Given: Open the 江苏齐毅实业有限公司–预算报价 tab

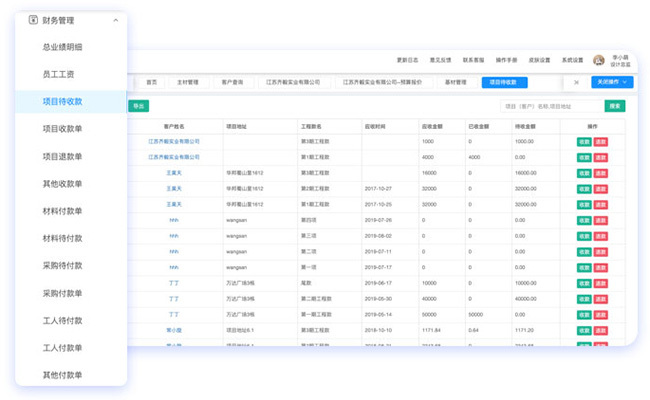Looking at the screenshot, I should (381, 83).
